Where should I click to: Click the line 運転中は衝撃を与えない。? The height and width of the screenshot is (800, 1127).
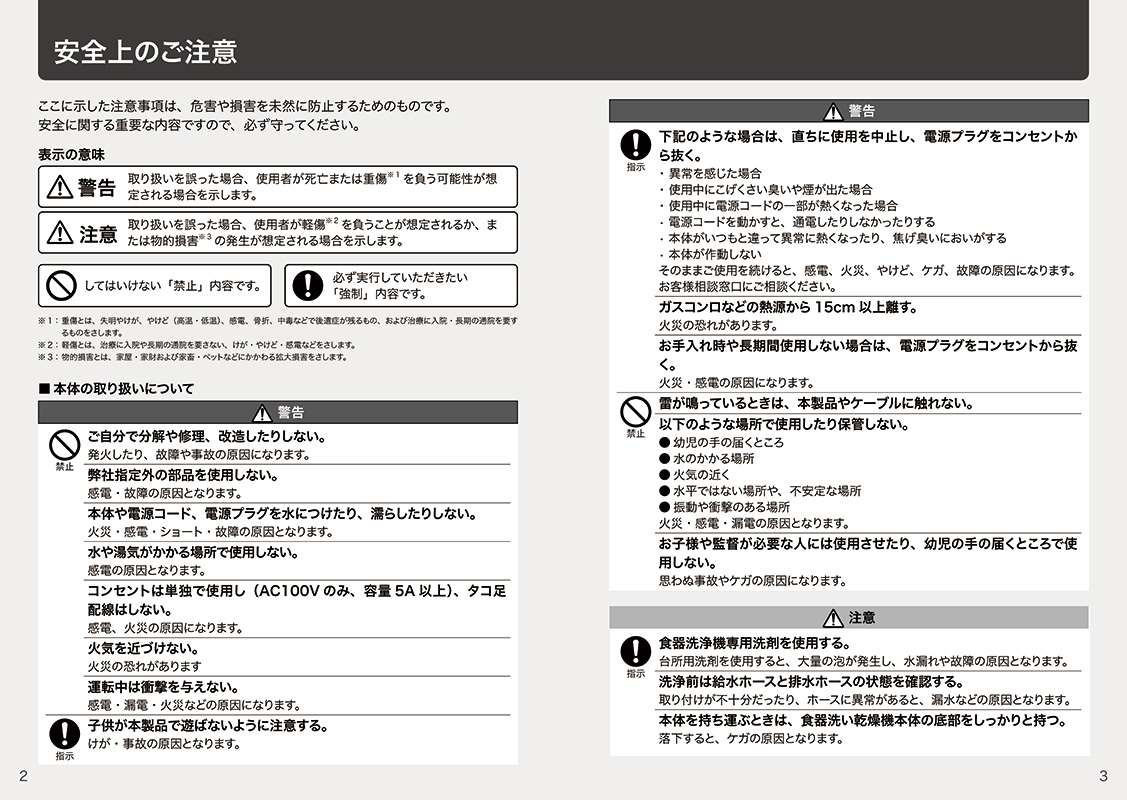pos(164,687)
